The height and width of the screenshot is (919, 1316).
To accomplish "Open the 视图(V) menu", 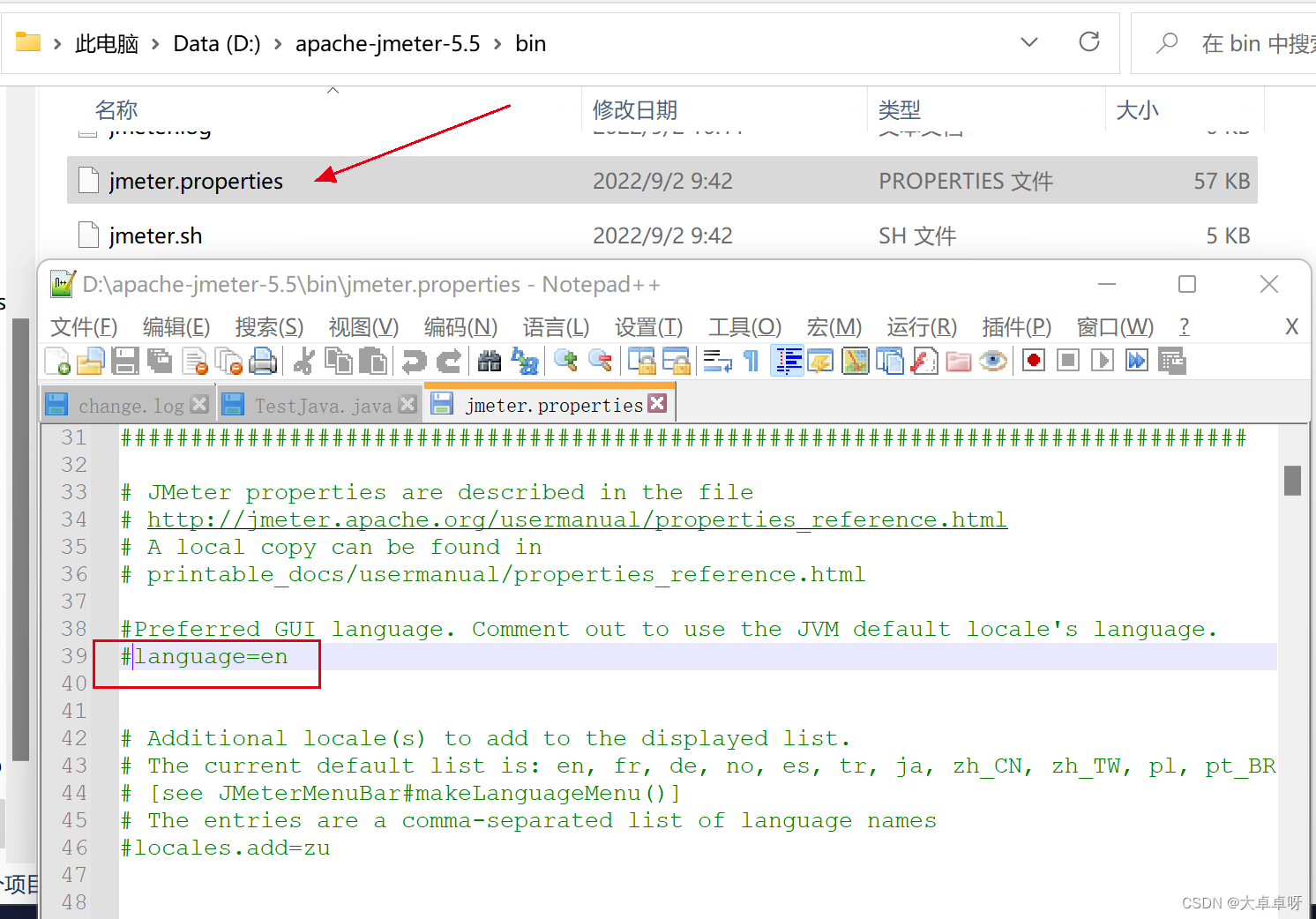I will click(363, 327).
